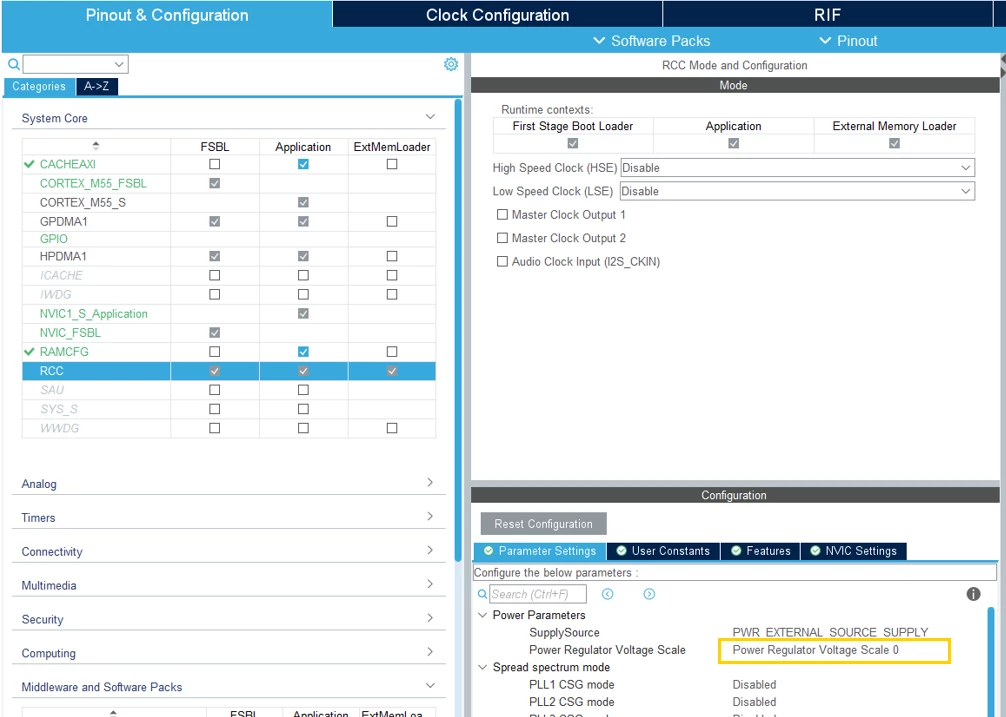This screenshot has width=1006, height=717.
Task: Check Master Clock Output 1
Action: (502, 214)
